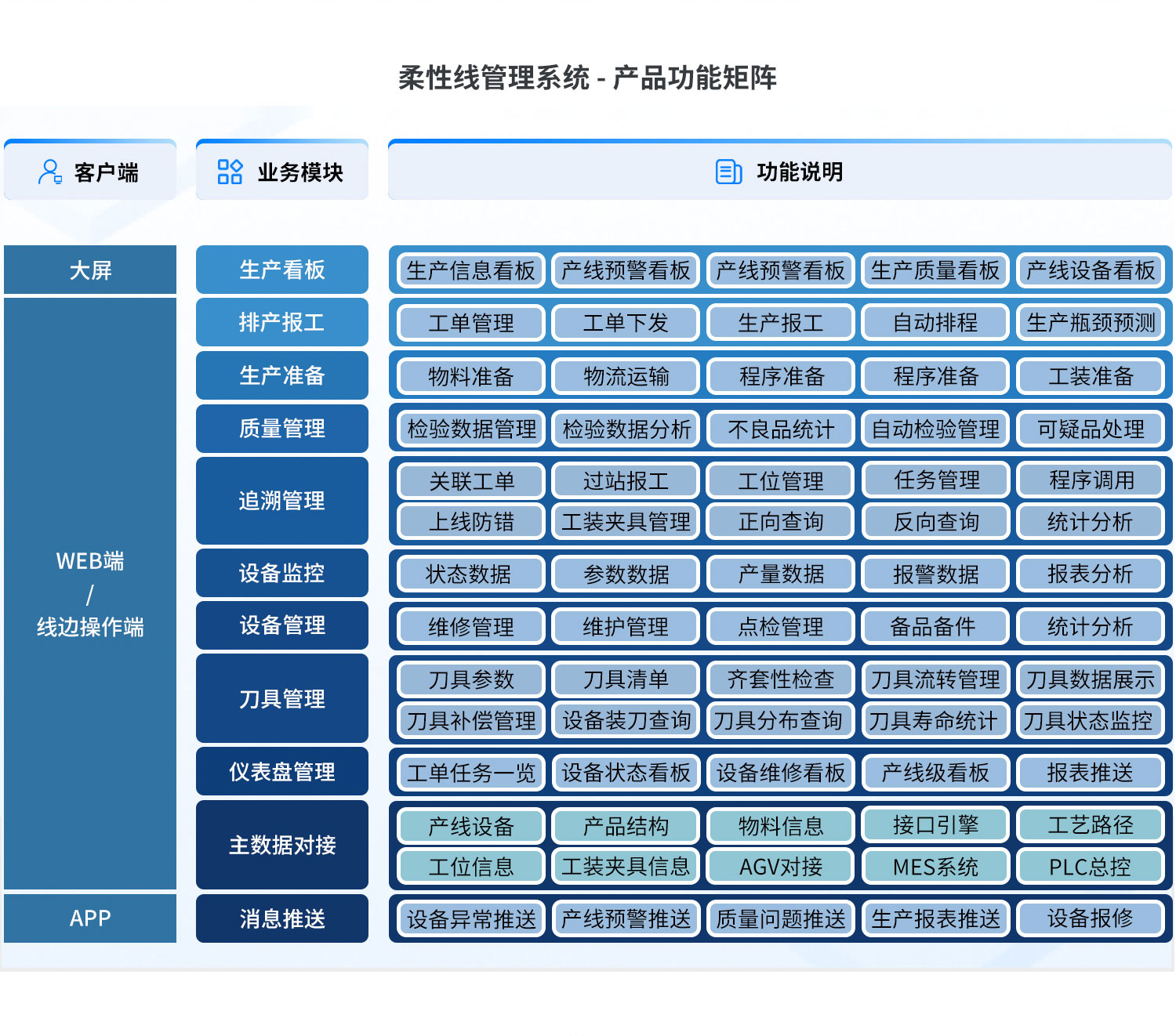Select the APP client tab

point(90,918)
